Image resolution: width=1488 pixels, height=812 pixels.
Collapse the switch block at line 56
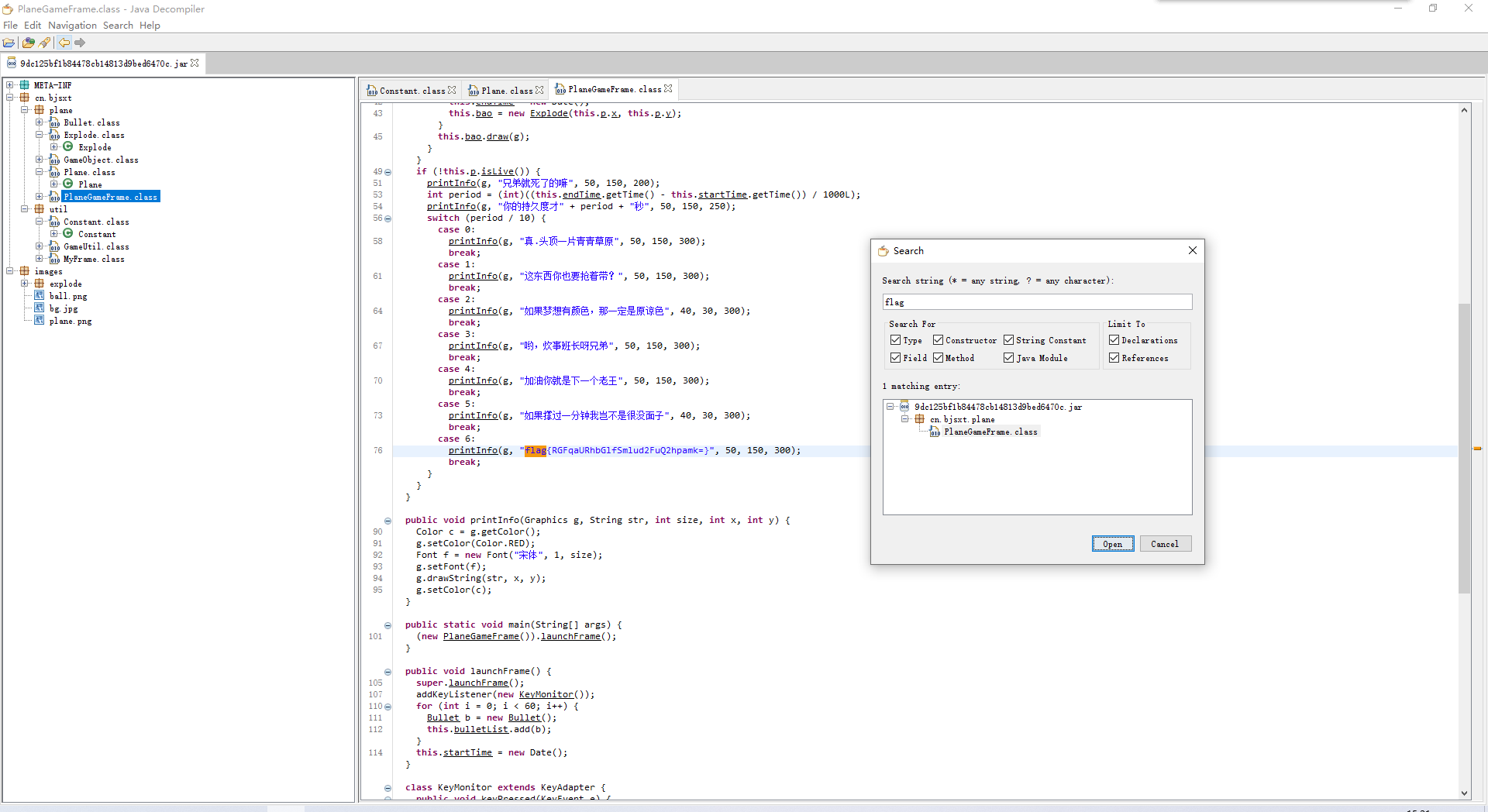[387, 218]
